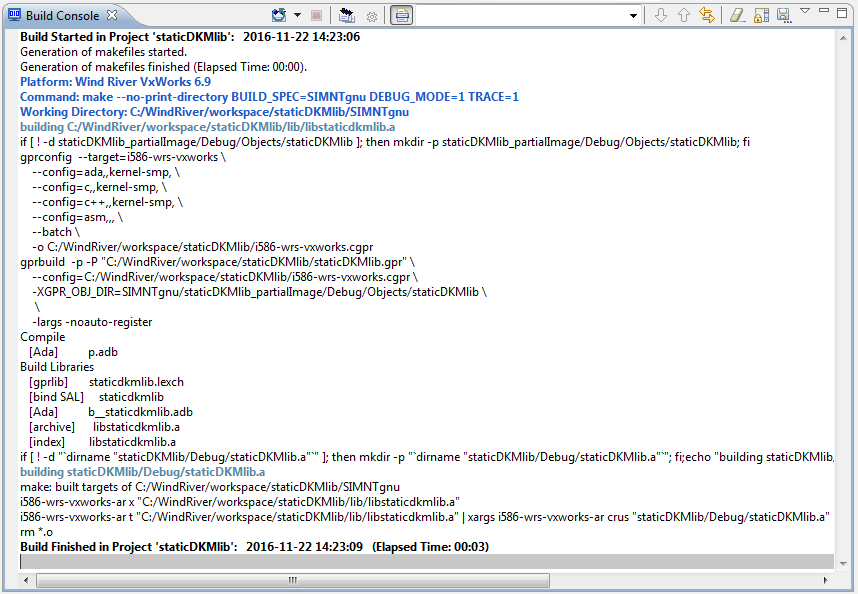
Task: Click the 'Working Directory' blue line
Action: click(214, 112)
